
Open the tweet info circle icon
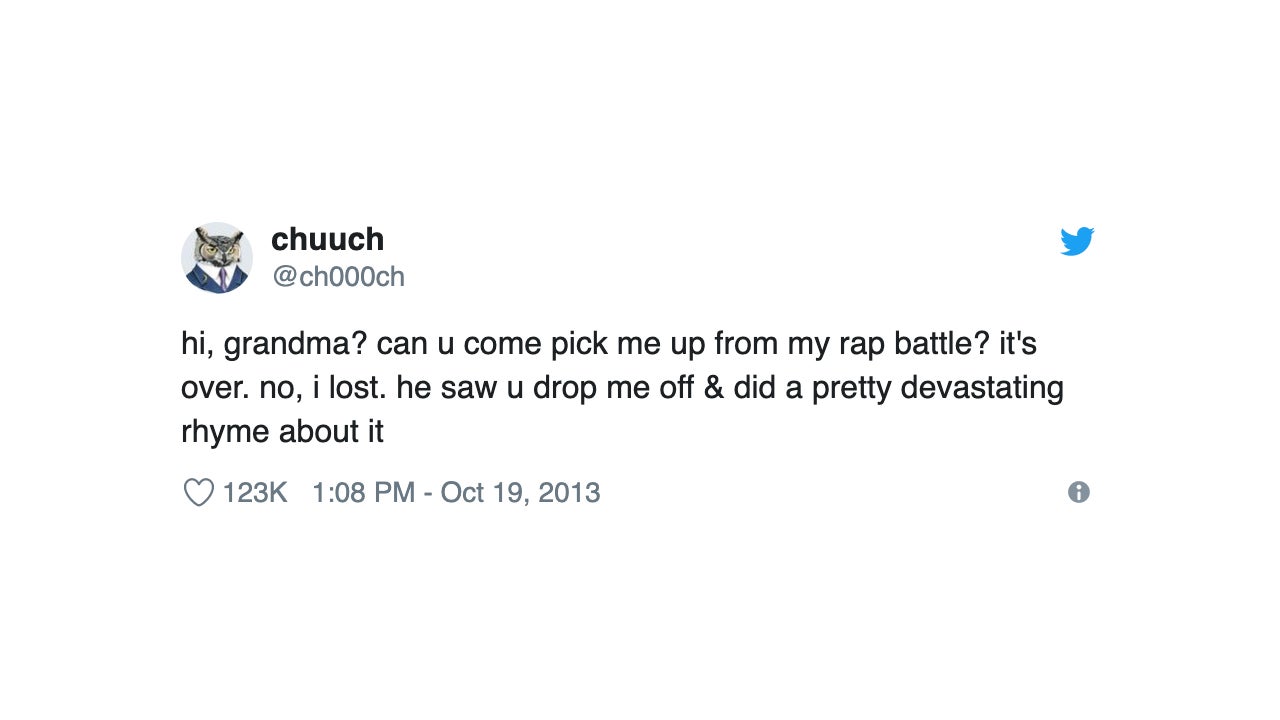[1078, 492]
